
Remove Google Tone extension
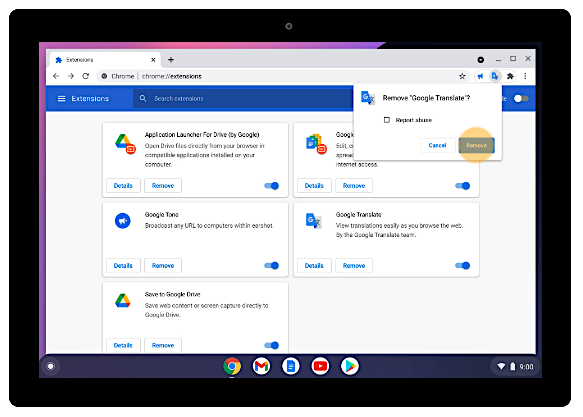point(163,266)
